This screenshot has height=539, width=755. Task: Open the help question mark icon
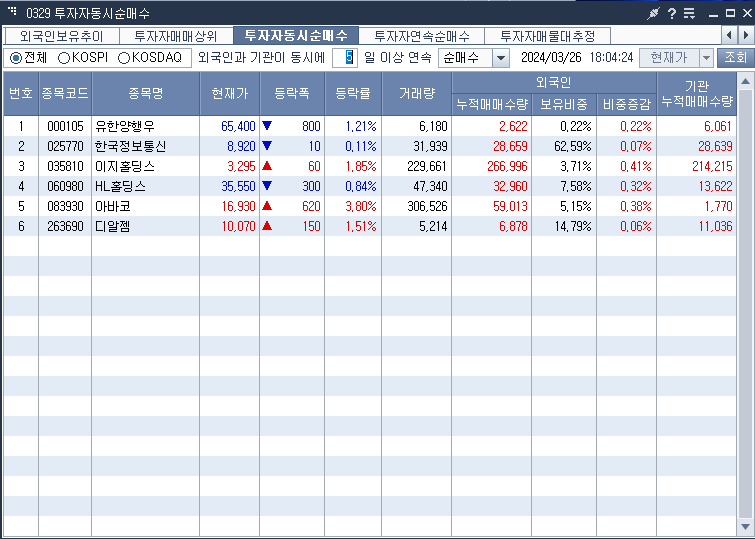(x=672, y=13)
